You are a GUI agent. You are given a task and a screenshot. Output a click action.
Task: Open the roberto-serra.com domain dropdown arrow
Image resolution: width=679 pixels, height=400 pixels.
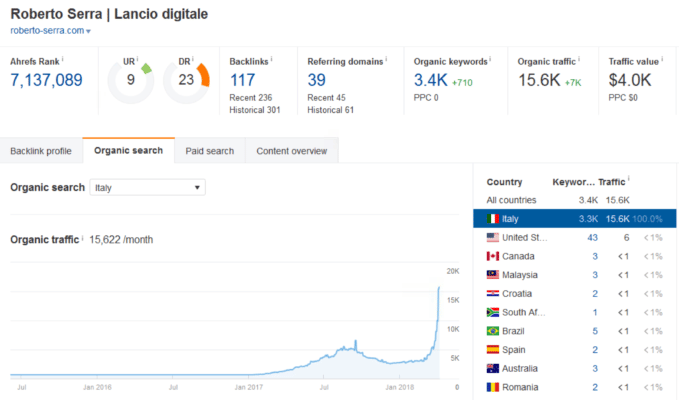[88, 31]
